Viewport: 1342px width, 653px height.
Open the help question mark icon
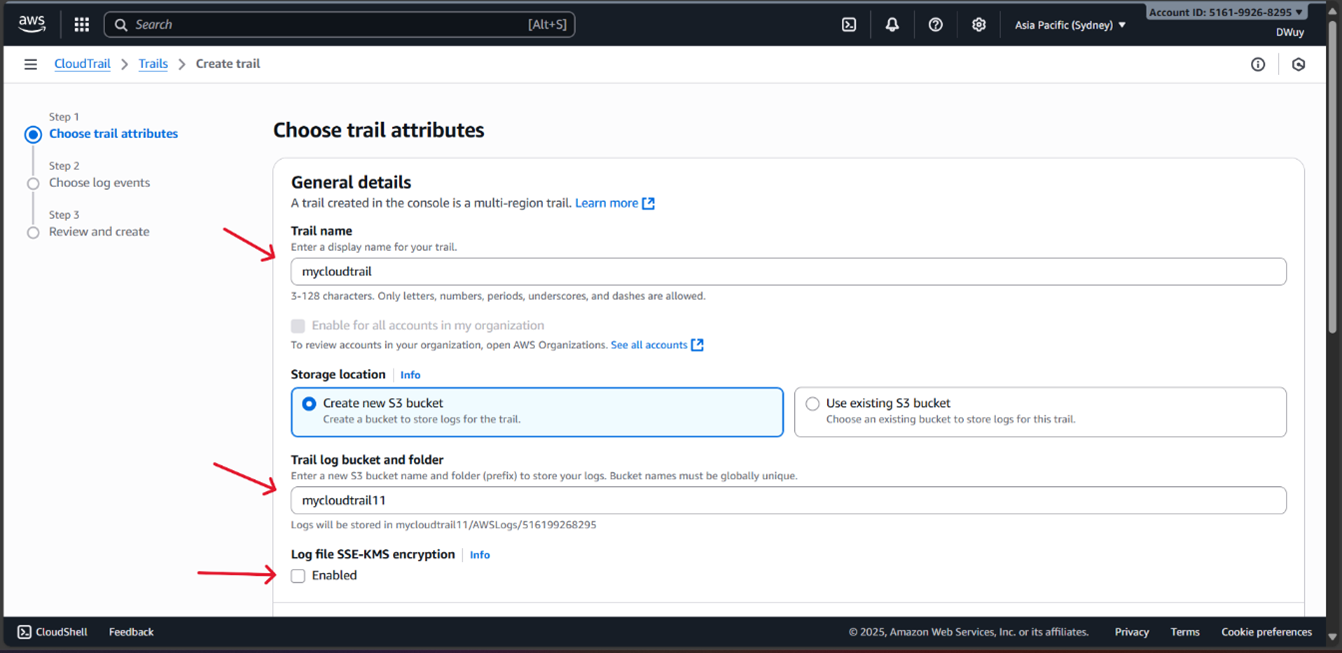coord(936,25)
